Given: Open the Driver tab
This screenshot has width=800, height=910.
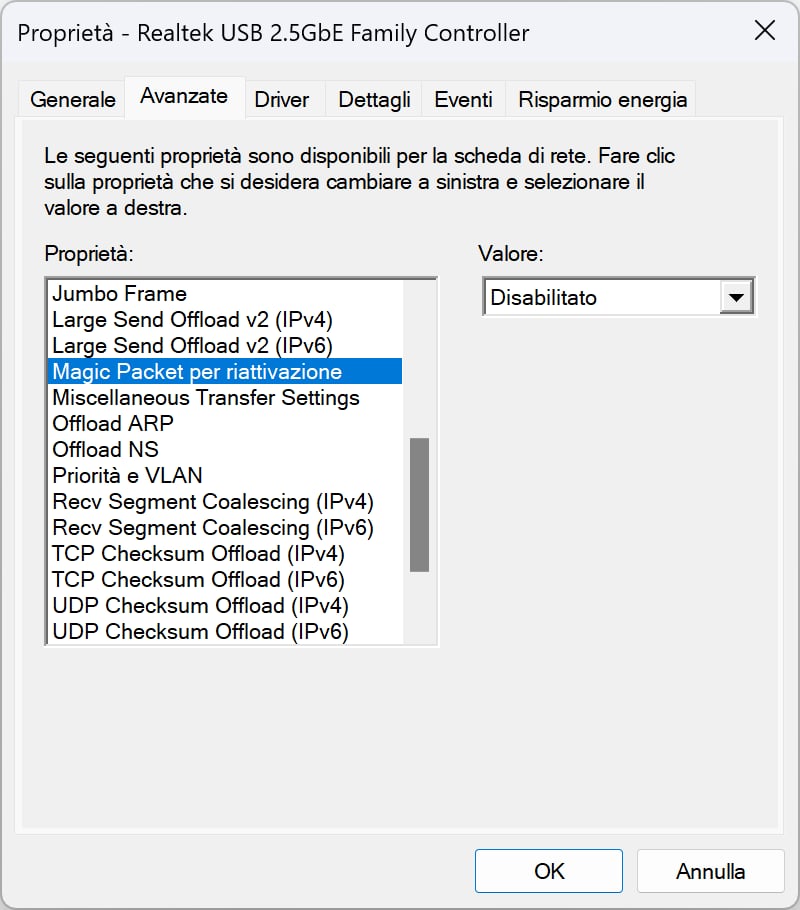Looking at the screenshot, I should pyautogui.click(x=282, y=100).
